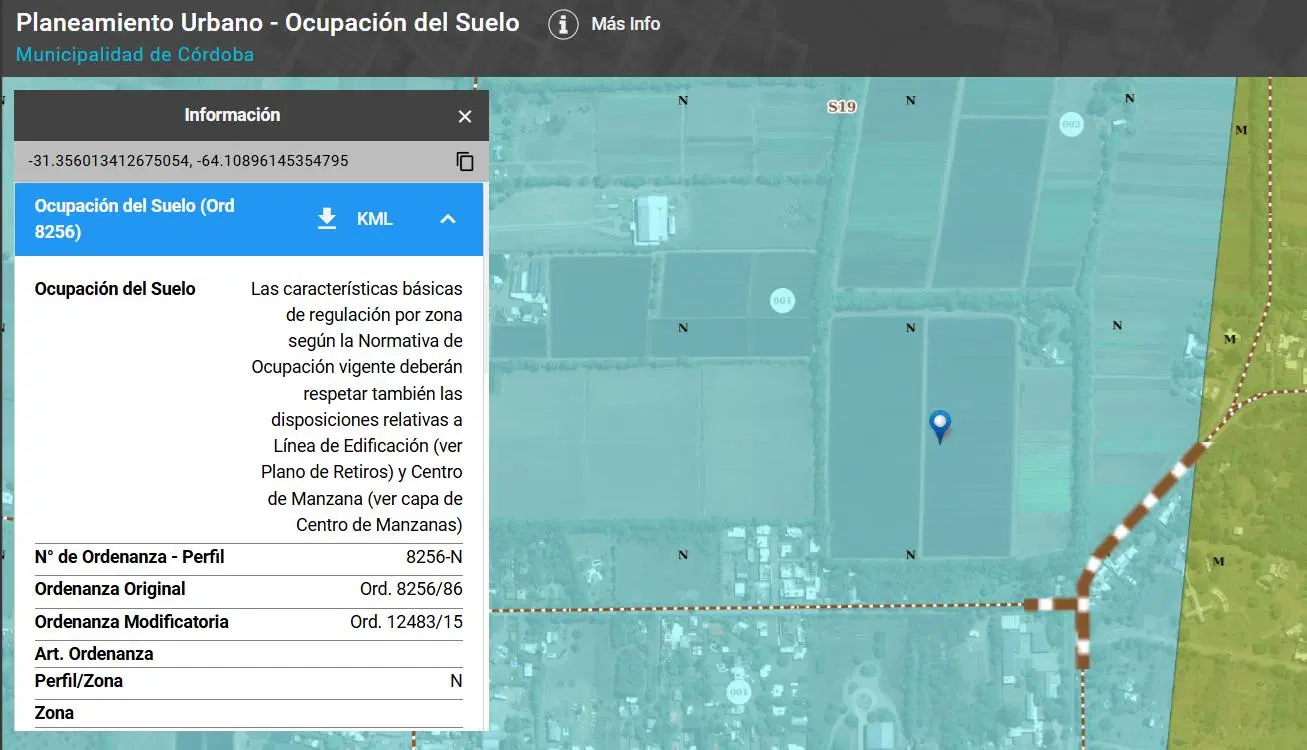
Task: Click the N° de Ordenanza - Perfil label
Action: [x=130, y=557]
